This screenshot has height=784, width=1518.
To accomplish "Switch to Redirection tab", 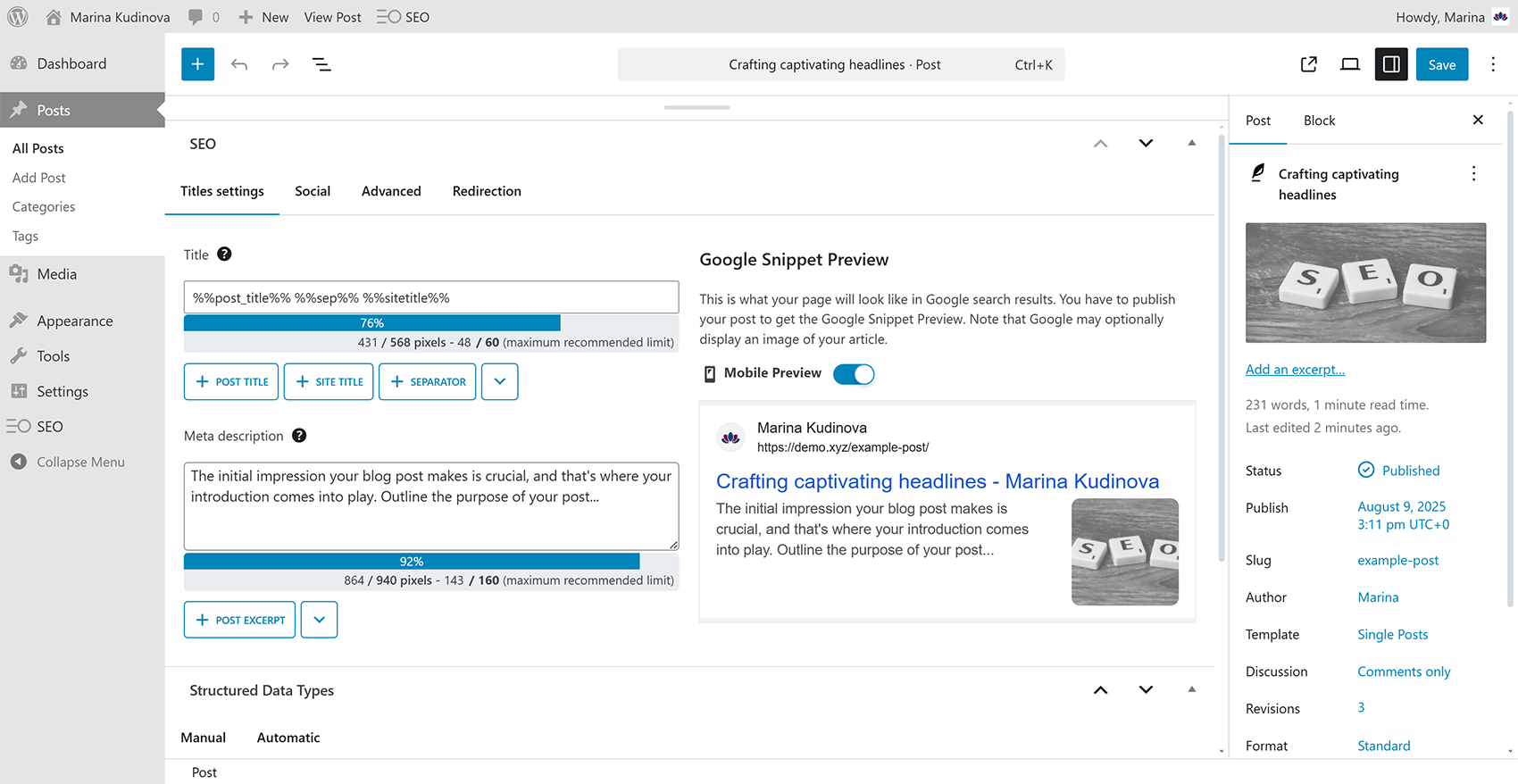I will [487, 191].
